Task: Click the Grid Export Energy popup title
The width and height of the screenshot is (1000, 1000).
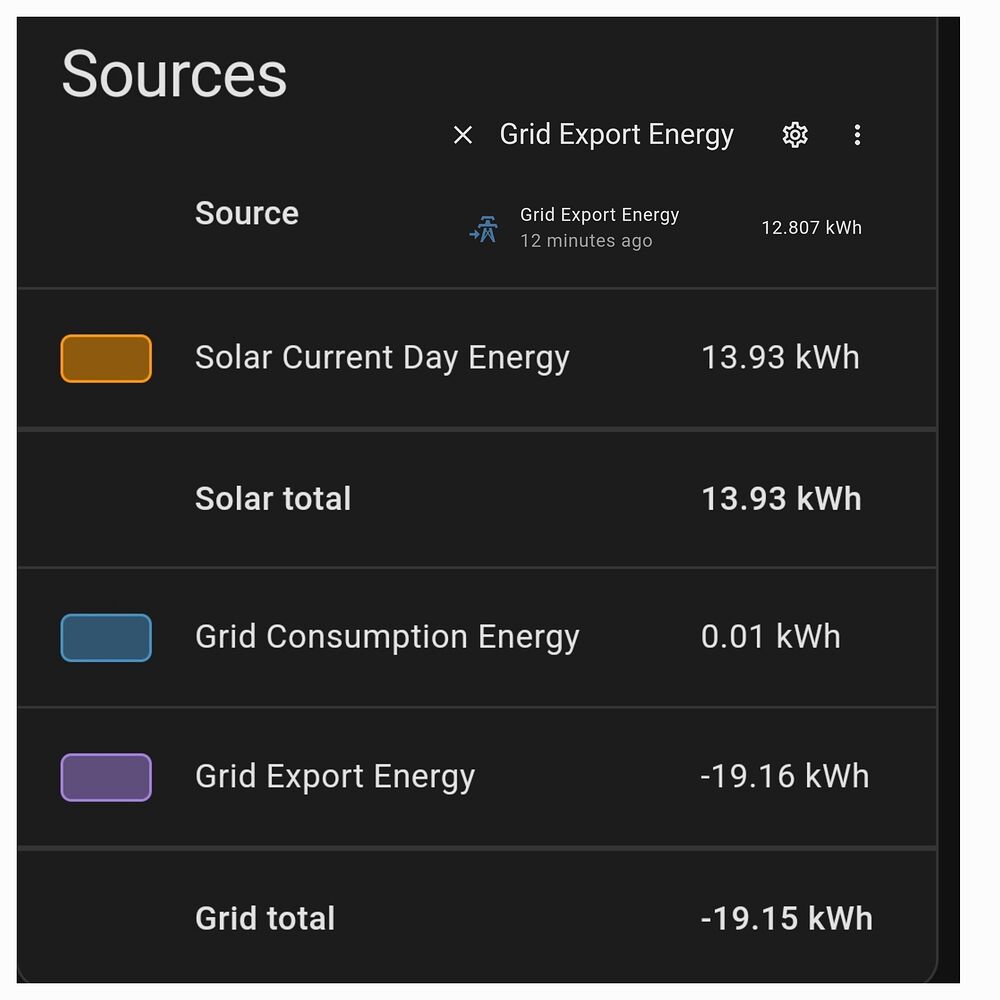Action: pyautogui.click(x=617, y=134)
